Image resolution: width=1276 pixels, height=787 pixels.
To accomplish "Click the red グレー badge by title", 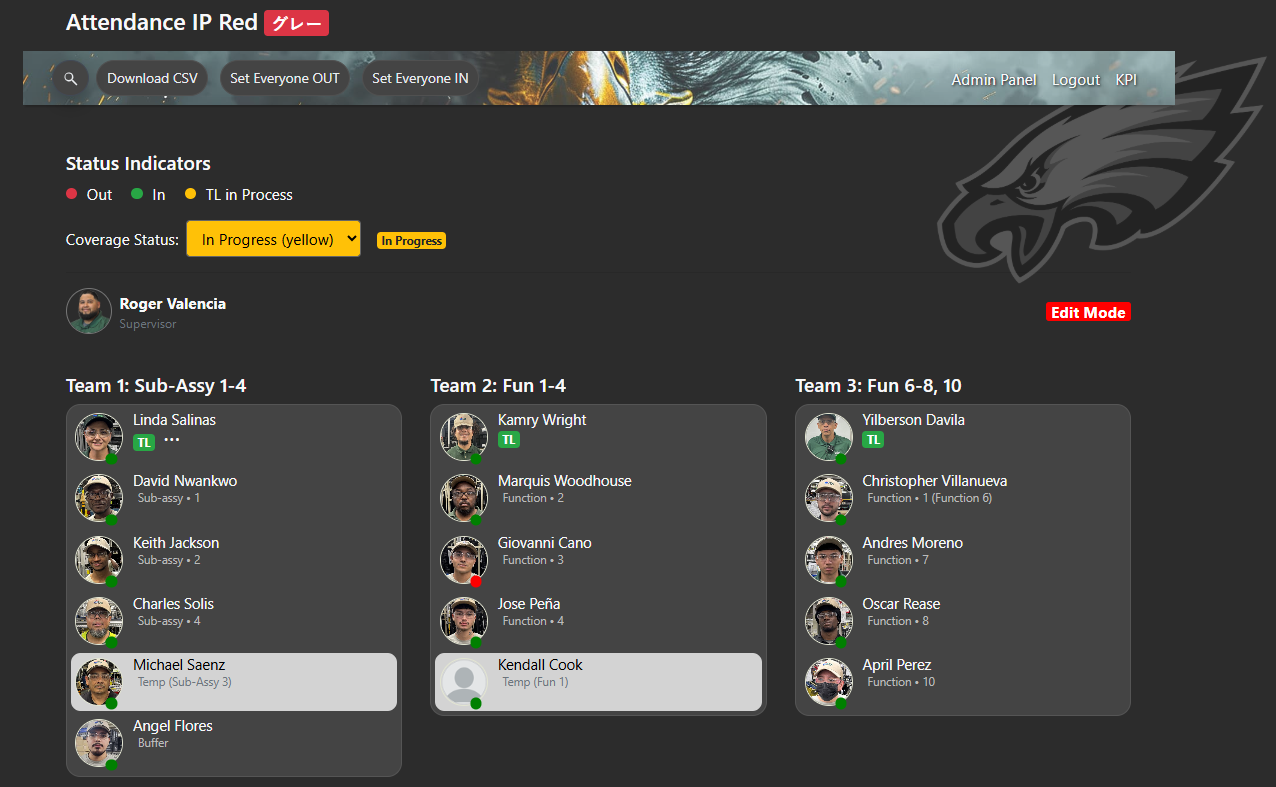I will pos(296,23).
